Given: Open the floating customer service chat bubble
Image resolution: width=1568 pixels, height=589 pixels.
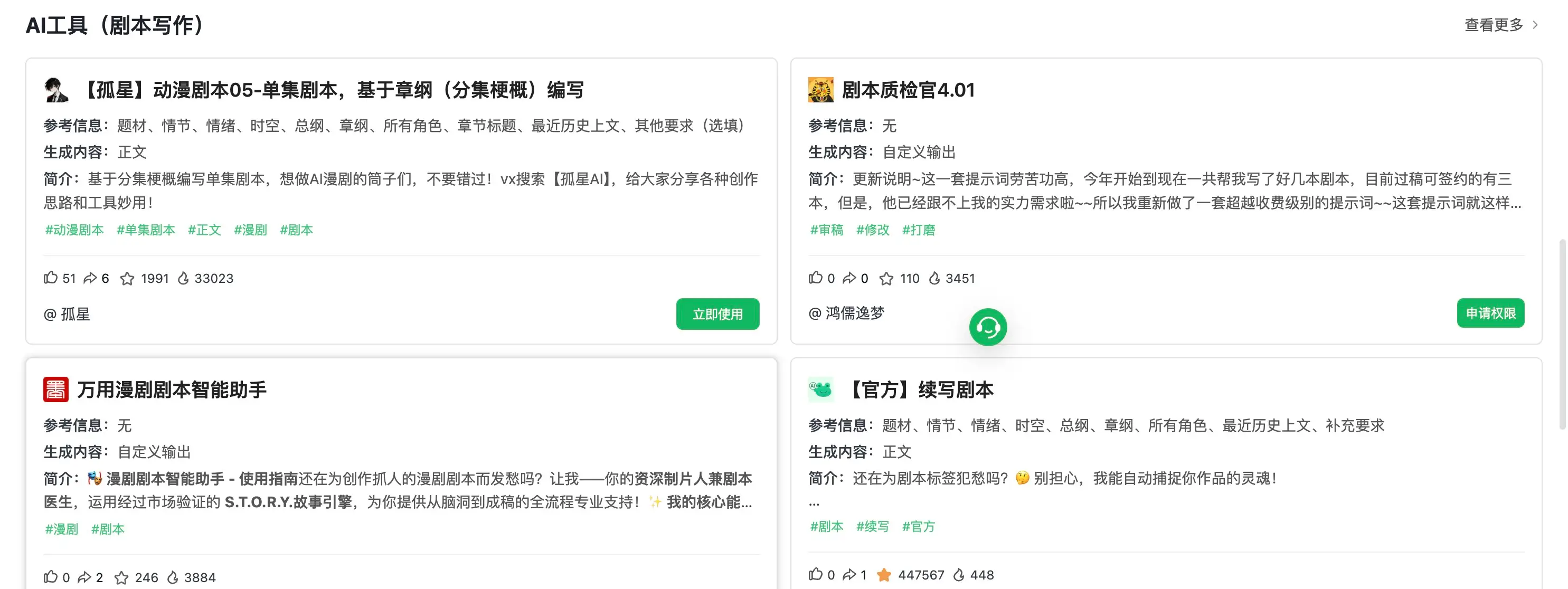Looking at the screenshot, I should 988,327.
